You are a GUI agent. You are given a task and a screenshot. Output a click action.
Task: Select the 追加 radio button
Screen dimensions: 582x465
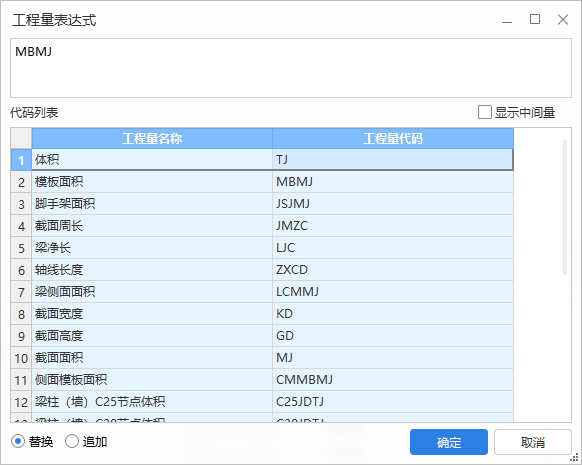coord(72,442)
